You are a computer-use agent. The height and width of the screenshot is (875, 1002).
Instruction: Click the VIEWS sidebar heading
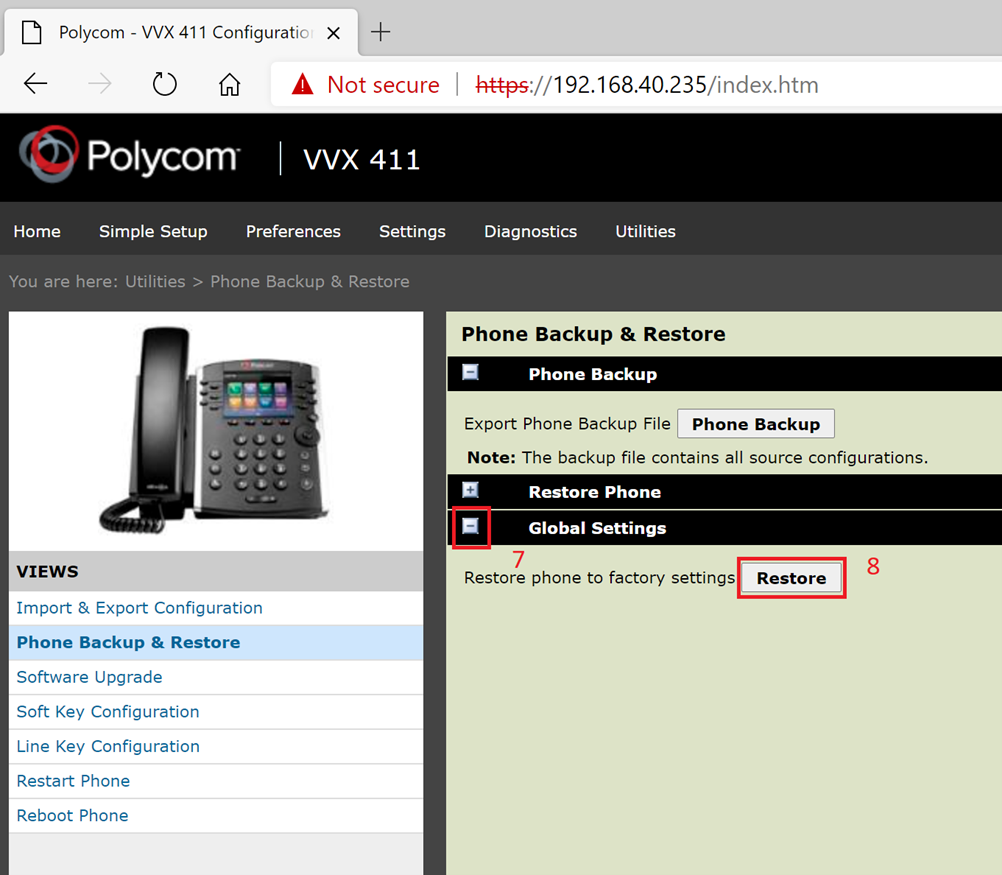[47, 571]
